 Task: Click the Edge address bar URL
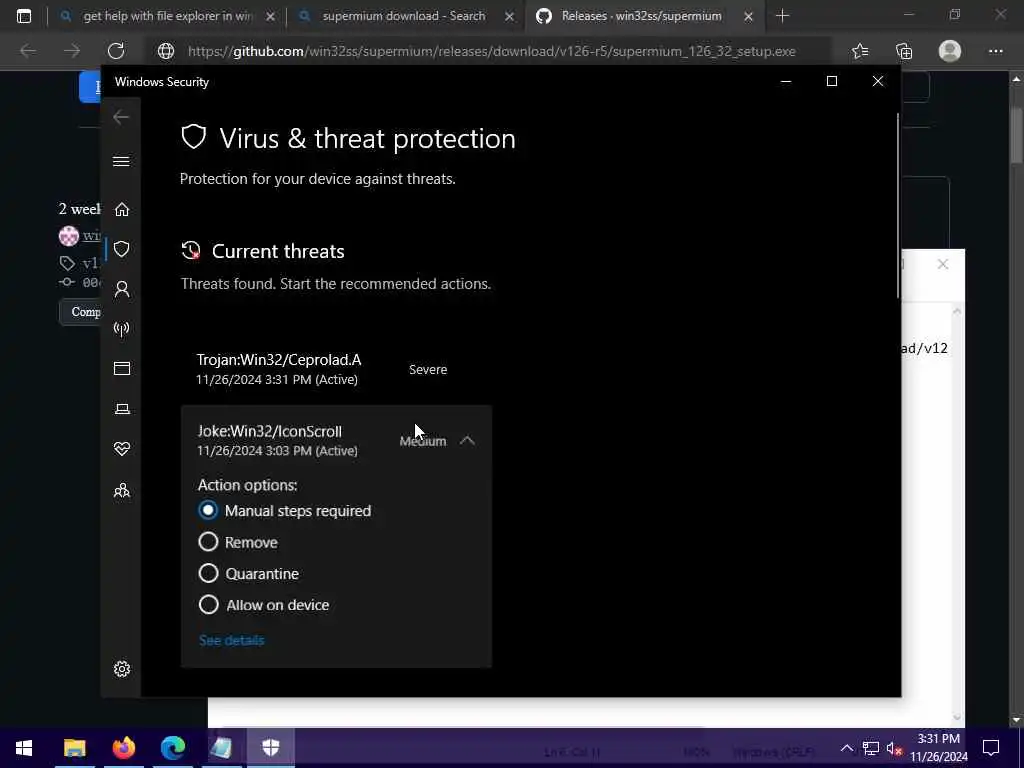[491, 51]
